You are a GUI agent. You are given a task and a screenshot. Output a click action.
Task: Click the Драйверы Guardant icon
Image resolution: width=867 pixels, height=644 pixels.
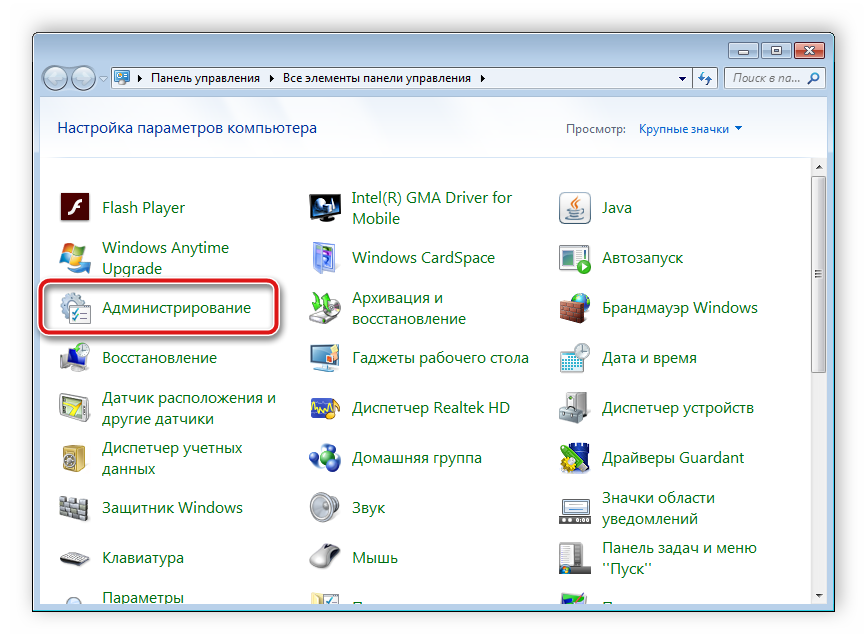point(574,458)
